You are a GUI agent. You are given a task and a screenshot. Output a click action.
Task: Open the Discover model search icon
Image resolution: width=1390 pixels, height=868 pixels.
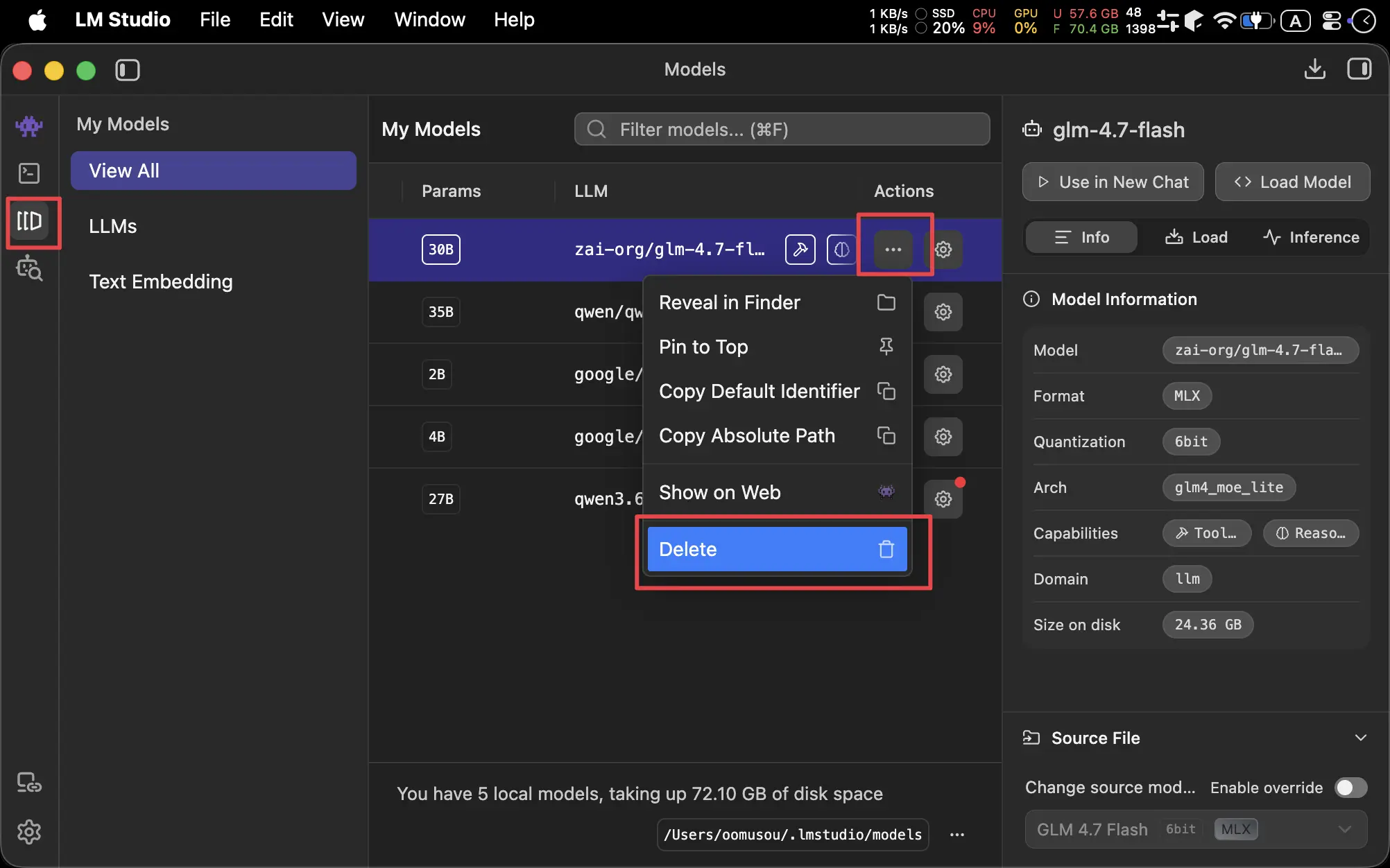pos(29,268)
